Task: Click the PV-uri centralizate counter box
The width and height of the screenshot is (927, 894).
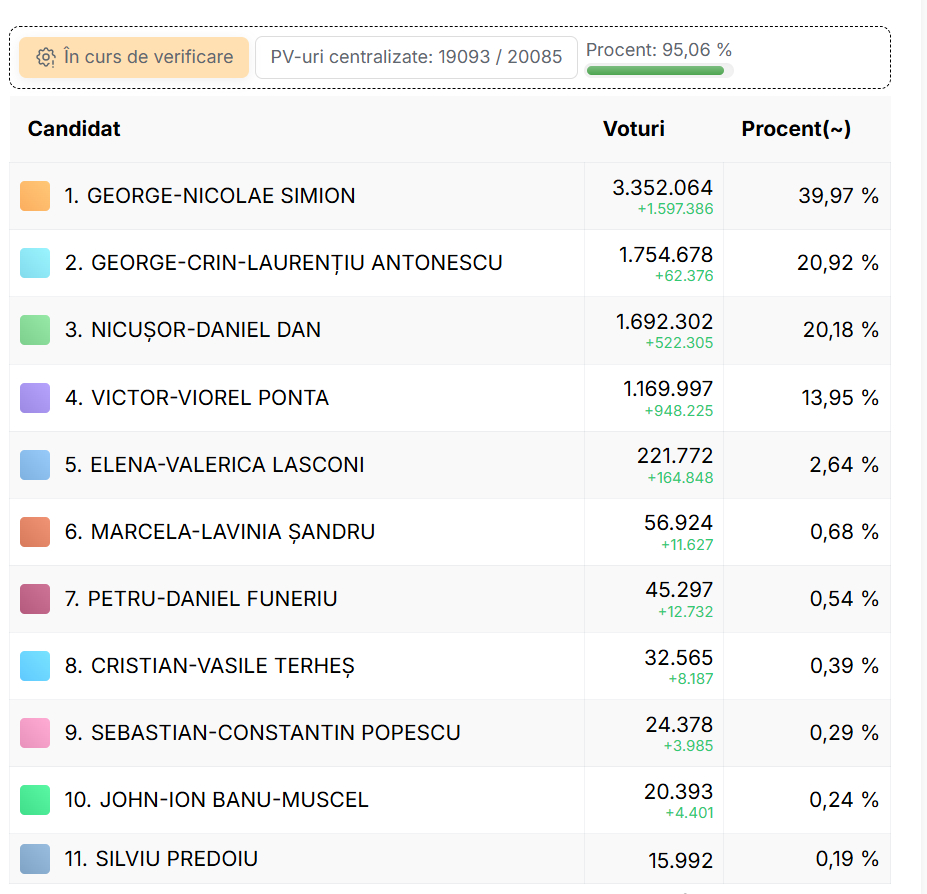Action: click(x=416, y=57)
